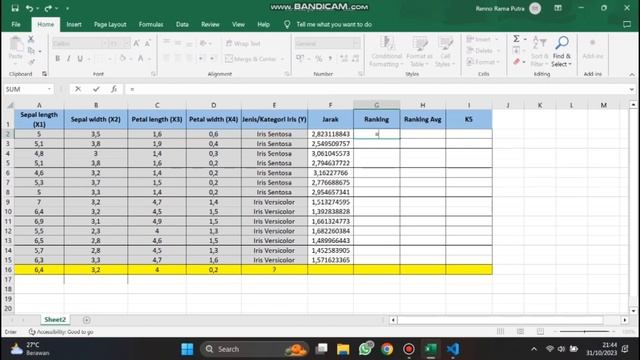Click the Ribbon Display Options icon
This screenshot has width=640, height=360.
click(x=558, y=8)
